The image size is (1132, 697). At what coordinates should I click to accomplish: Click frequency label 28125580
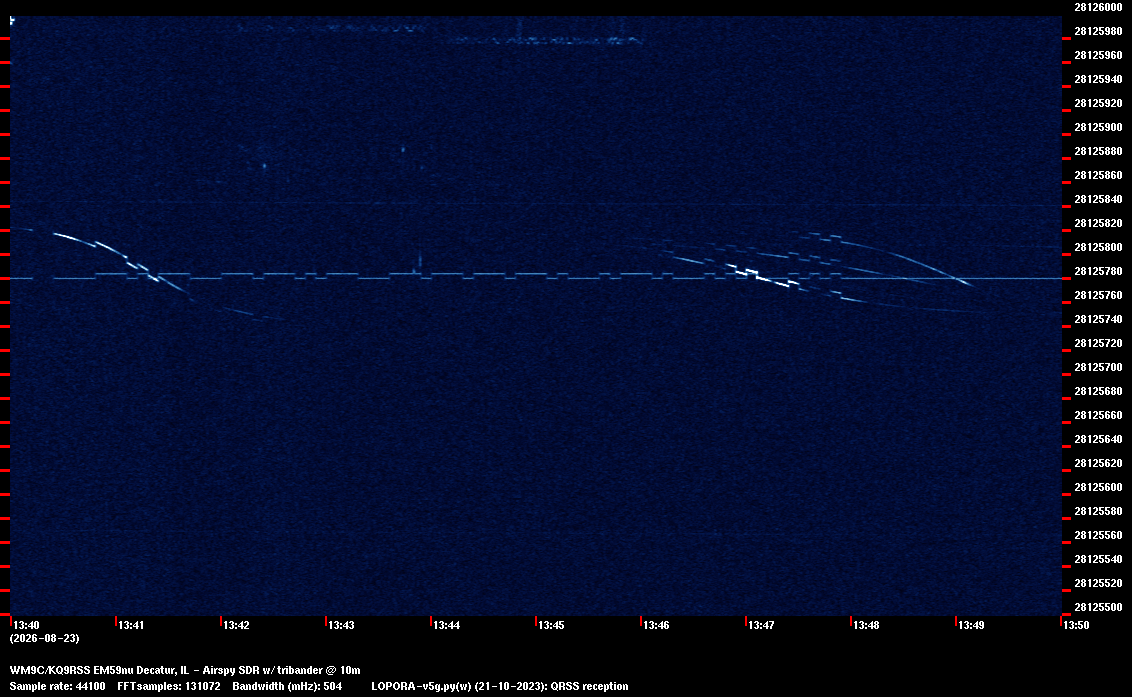pos(1098,511)
